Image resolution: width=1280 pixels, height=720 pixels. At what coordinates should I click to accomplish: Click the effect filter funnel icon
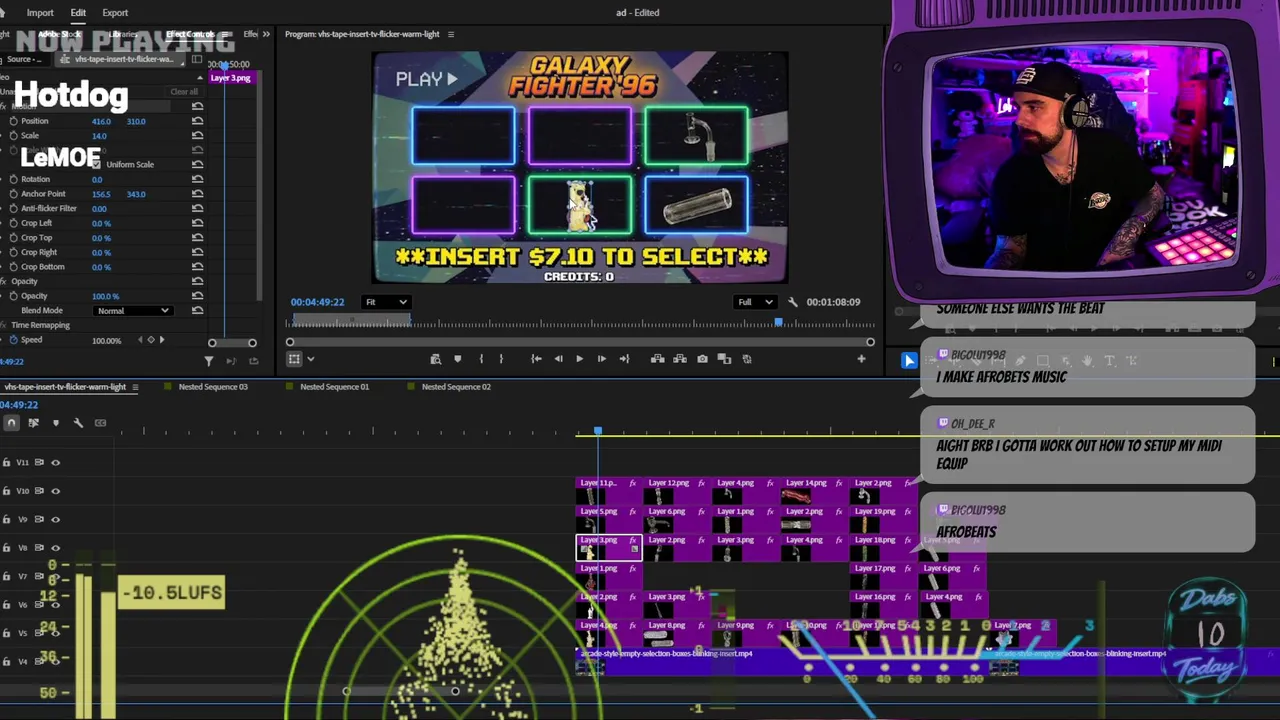[x=209, y=361]
